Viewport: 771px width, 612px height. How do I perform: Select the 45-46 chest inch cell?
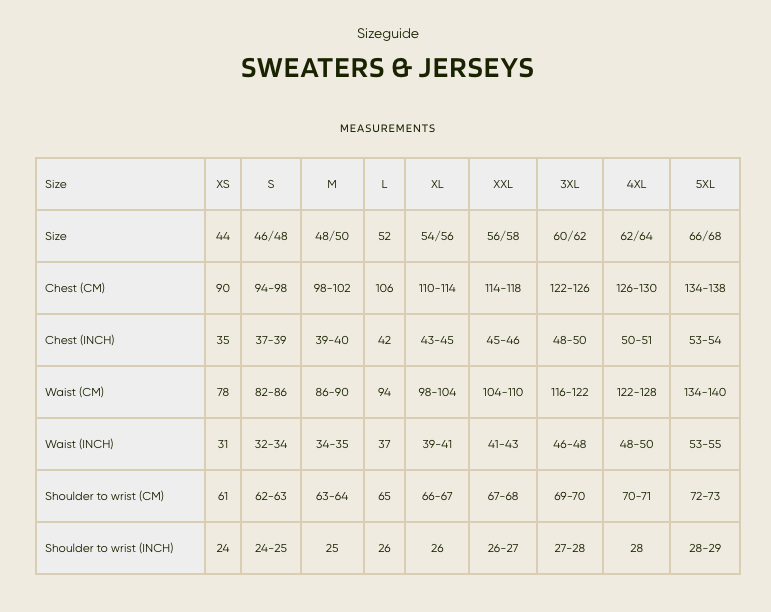pyautogui.click(x=503, y=340)
